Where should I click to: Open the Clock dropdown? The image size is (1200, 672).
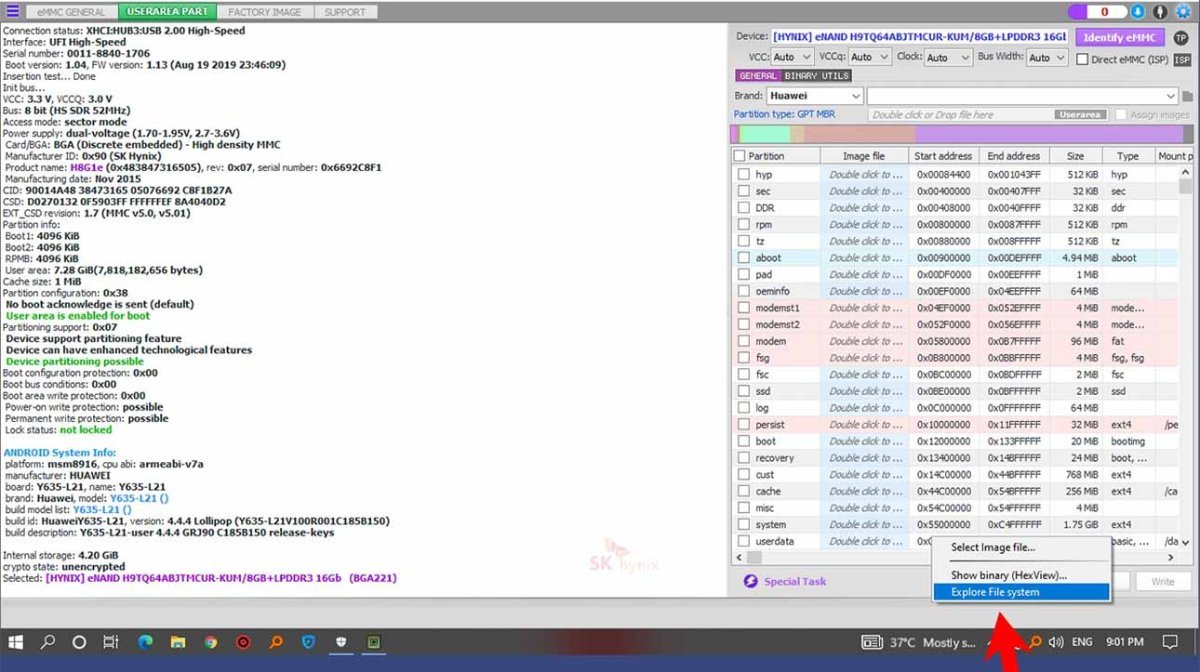click(x=949, y=58)
